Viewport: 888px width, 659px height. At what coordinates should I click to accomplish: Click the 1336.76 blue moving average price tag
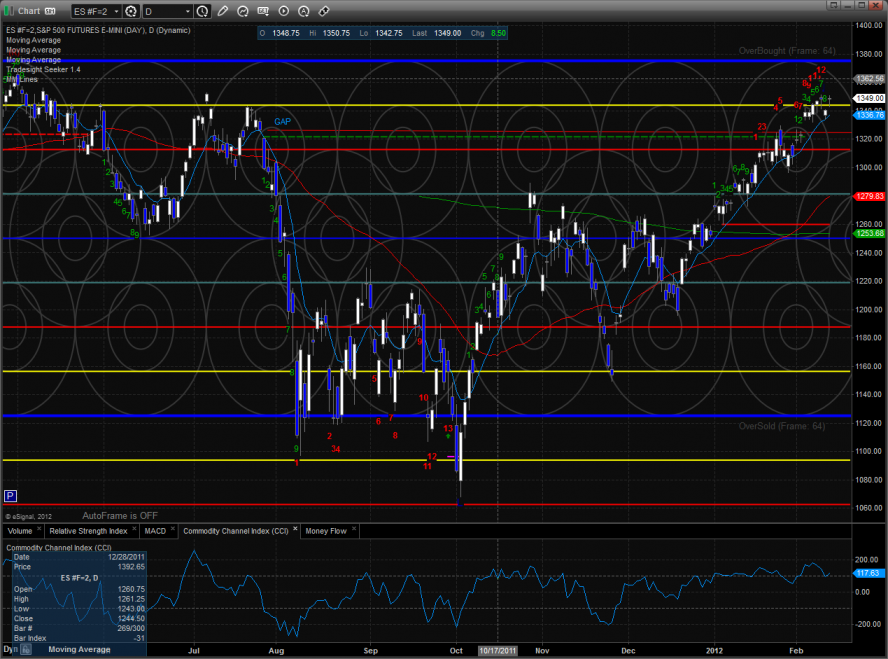pyautogui.click(x=869, y=115)
